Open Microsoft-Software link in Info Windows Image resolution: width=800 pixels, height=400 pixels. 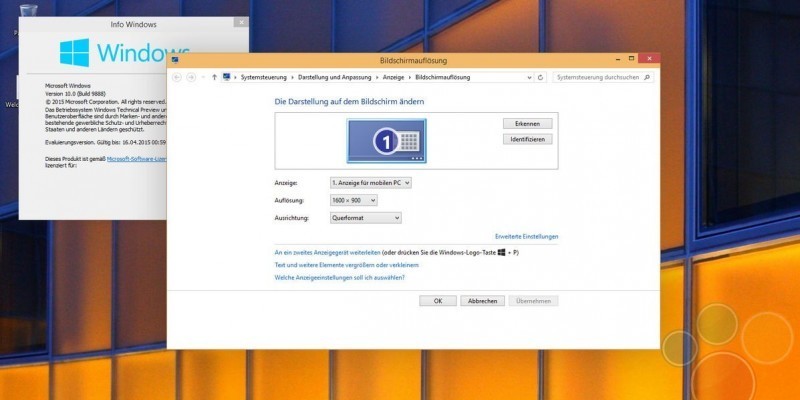point(137,159)
